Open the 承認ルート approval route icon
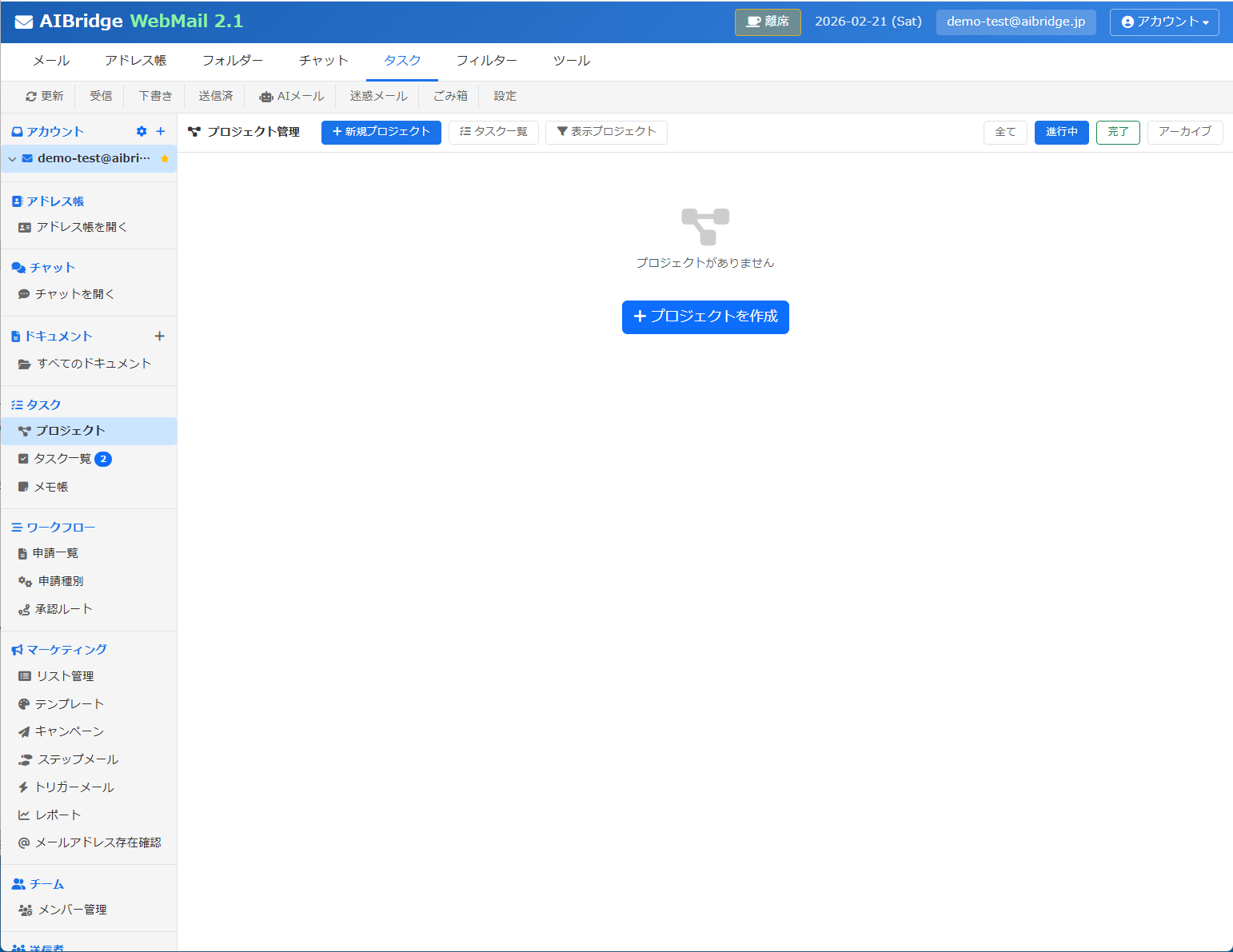This screenshot has width=1233, height=952. pos(25,609)
